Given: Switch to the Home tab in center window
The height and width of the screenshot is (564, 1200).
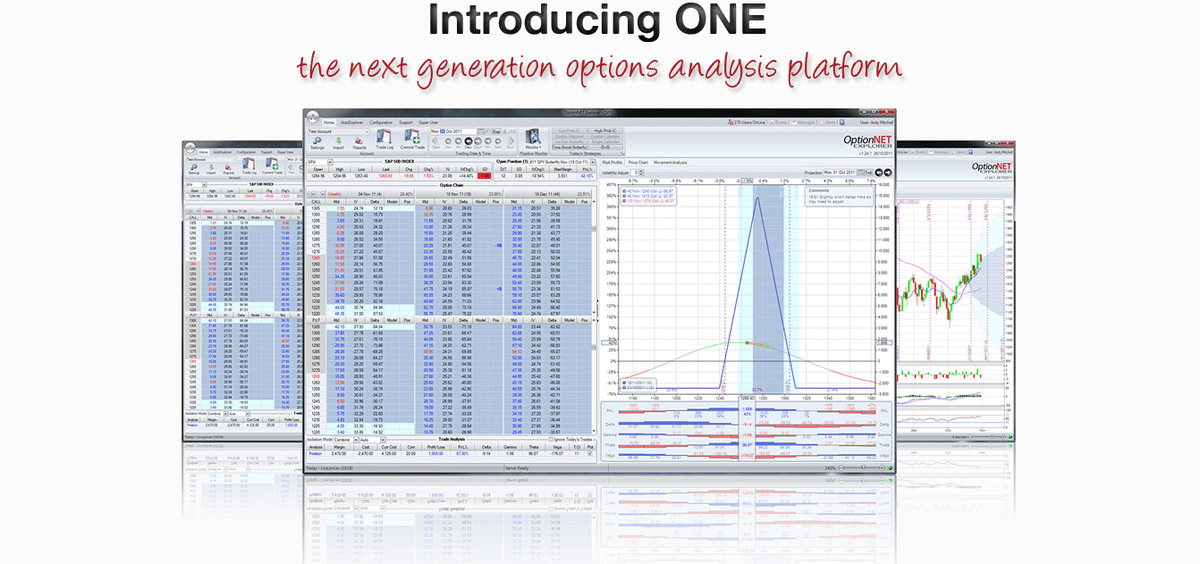Looking at the screenshot, I should (328, 122).
